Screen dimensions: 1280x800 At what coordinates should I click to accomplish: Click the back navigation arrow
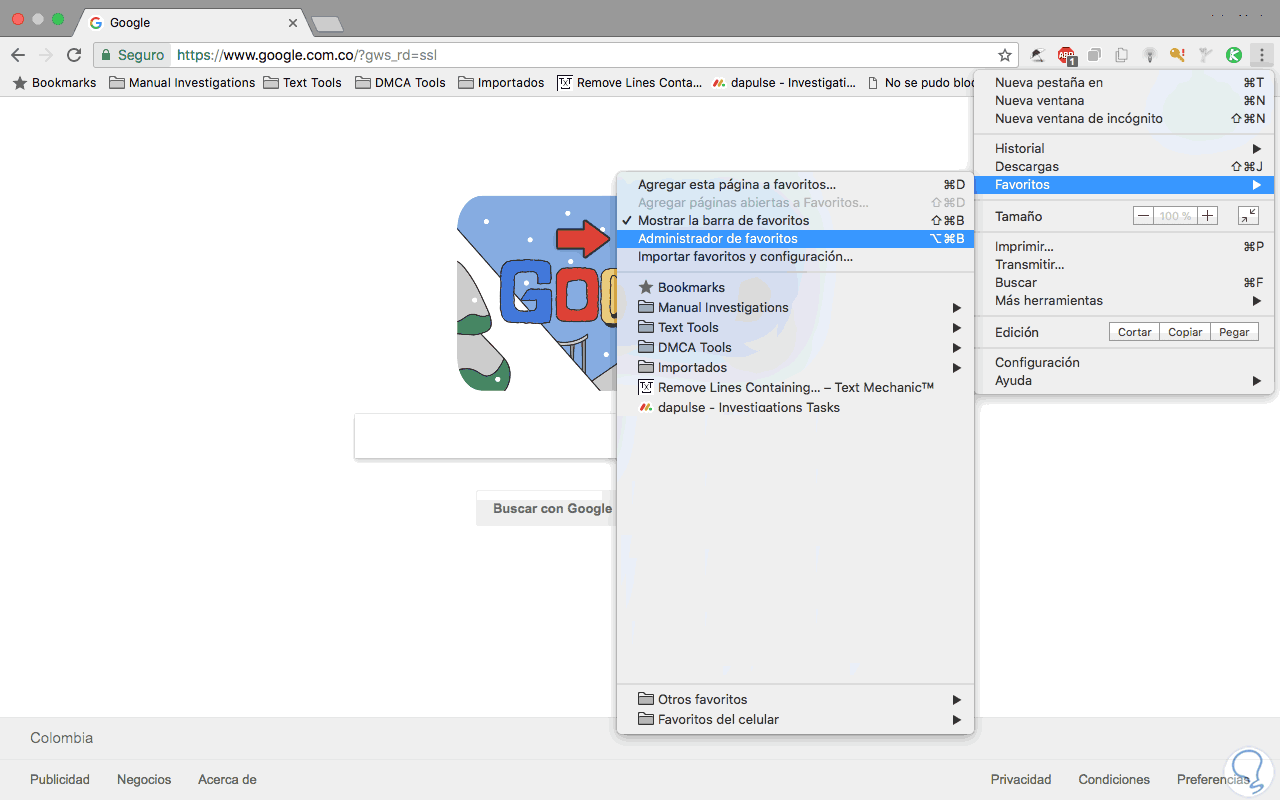(18, 55)
